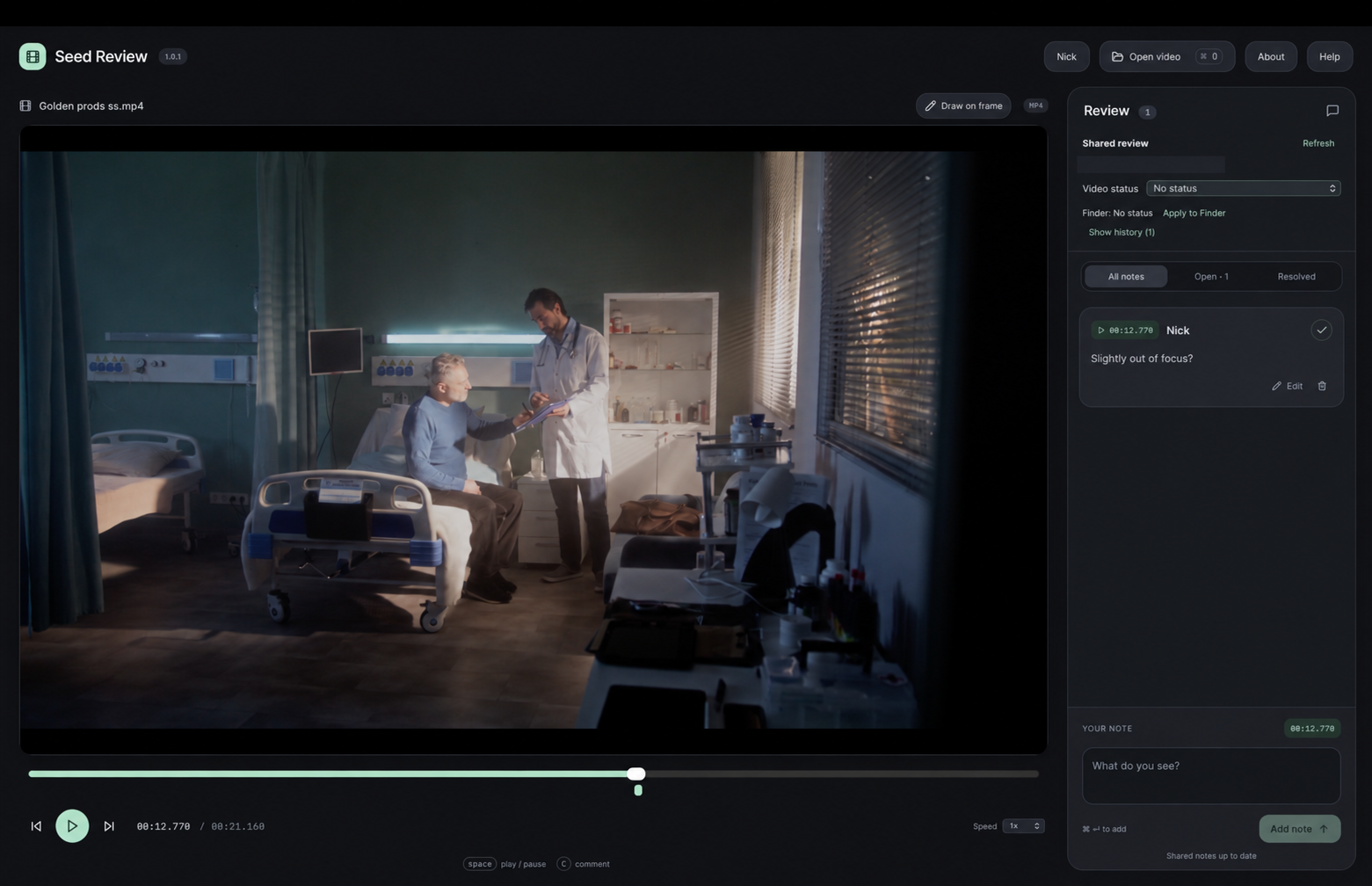Switch to the Resolved notes tab
The image size is (1372, 886).
click(1296, 276)
